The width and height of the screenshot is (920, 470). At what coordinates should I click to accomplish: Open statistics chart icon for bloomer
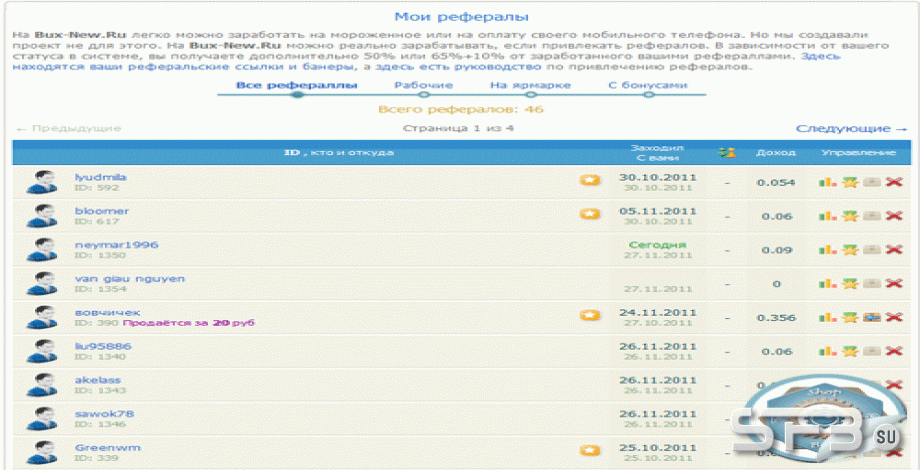[828, 217]
